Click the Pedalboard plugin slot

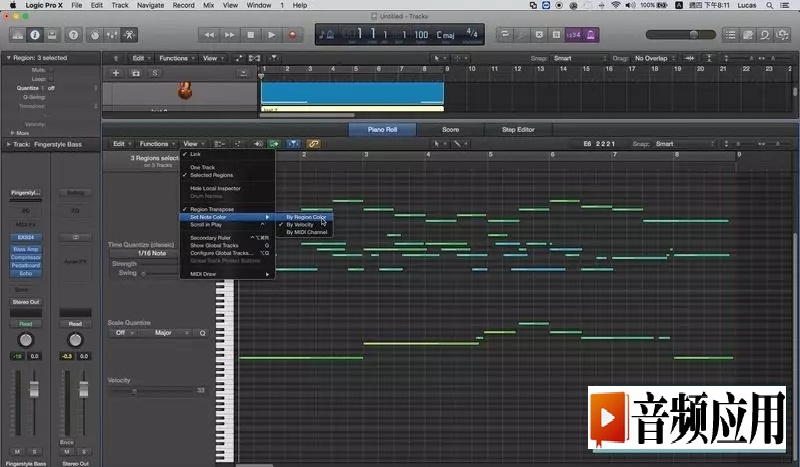pyautogui.click(x=26, y=265)
